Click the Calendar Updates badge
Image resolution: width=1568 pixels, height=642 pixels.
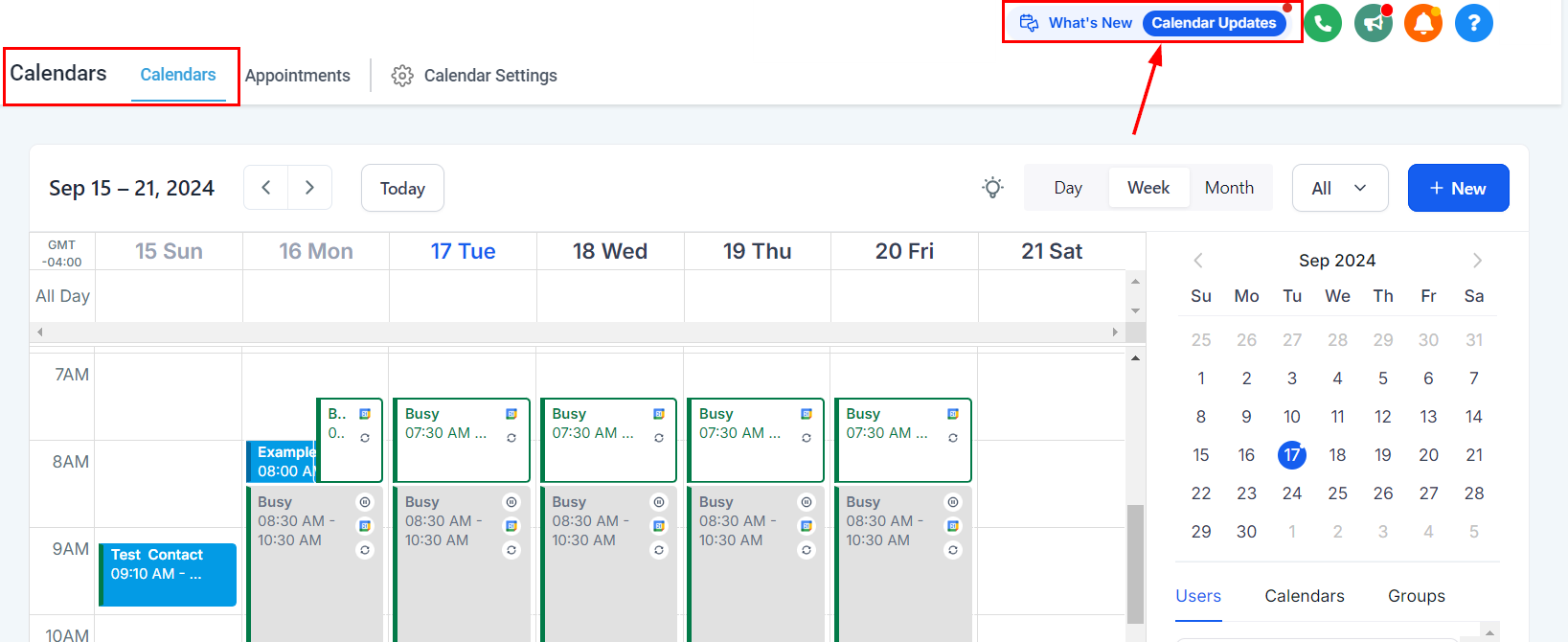pos(1214,23)
